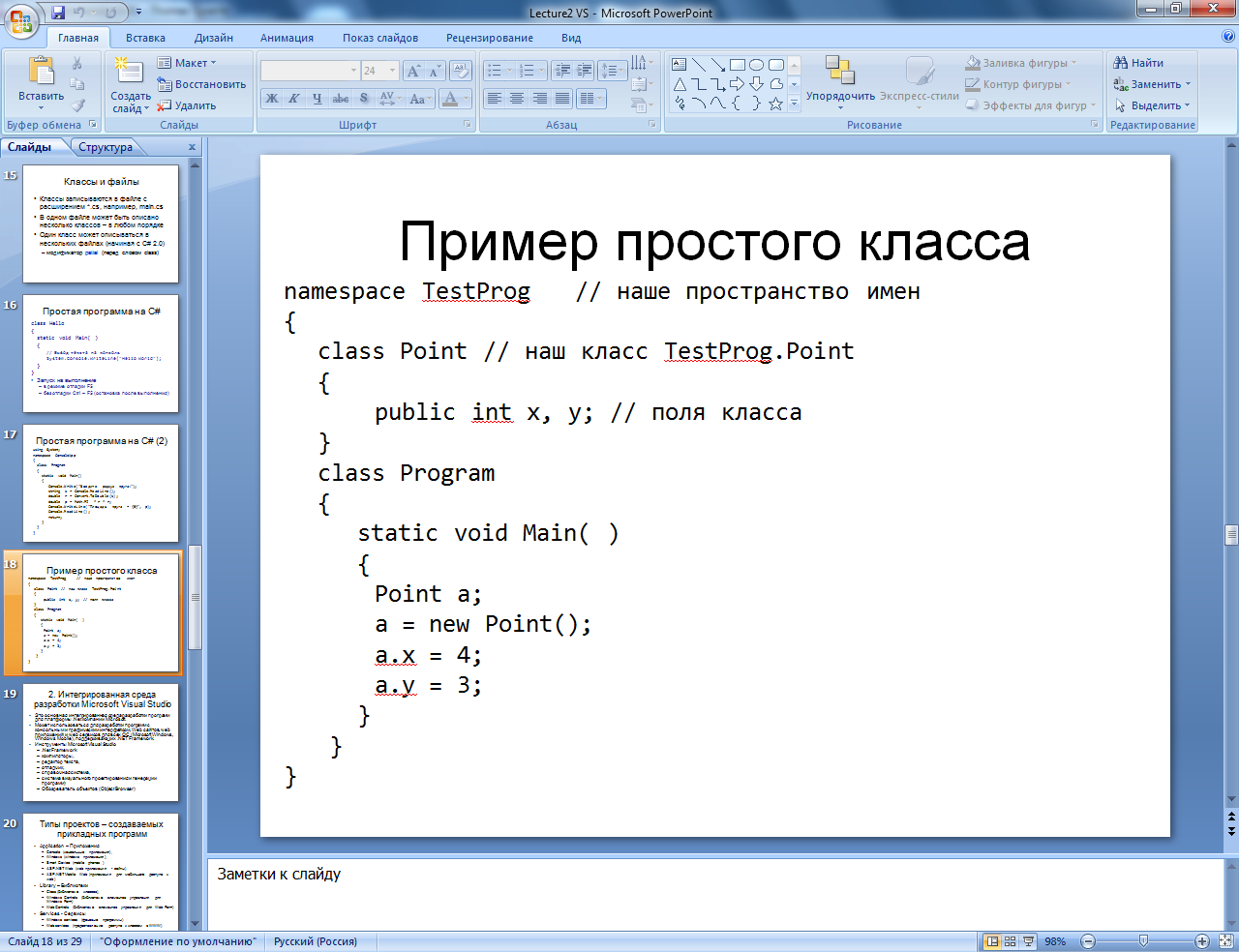Toggle italic К formatting
The width and height of the screenshot is (1239, 952).
point(293,99)
